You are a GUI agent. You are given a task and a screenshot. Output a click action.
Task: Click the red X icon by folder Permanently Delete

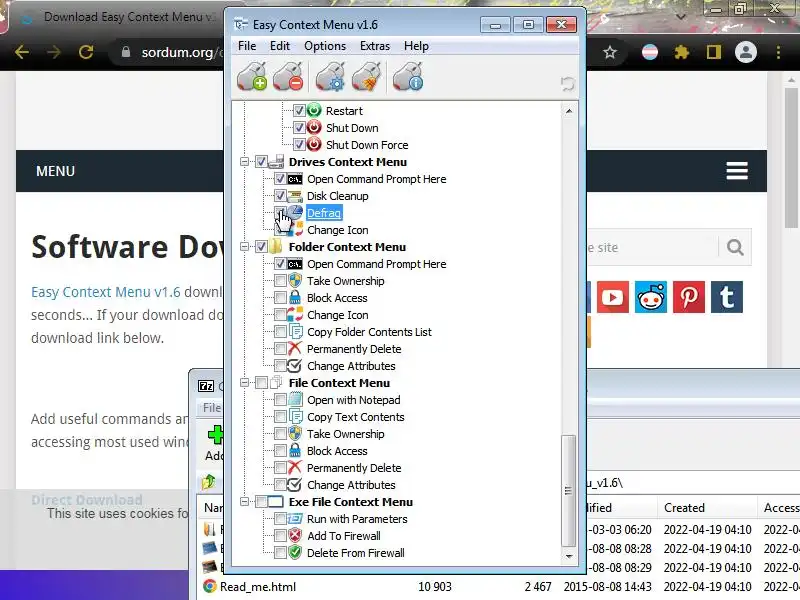pos(295,348)
